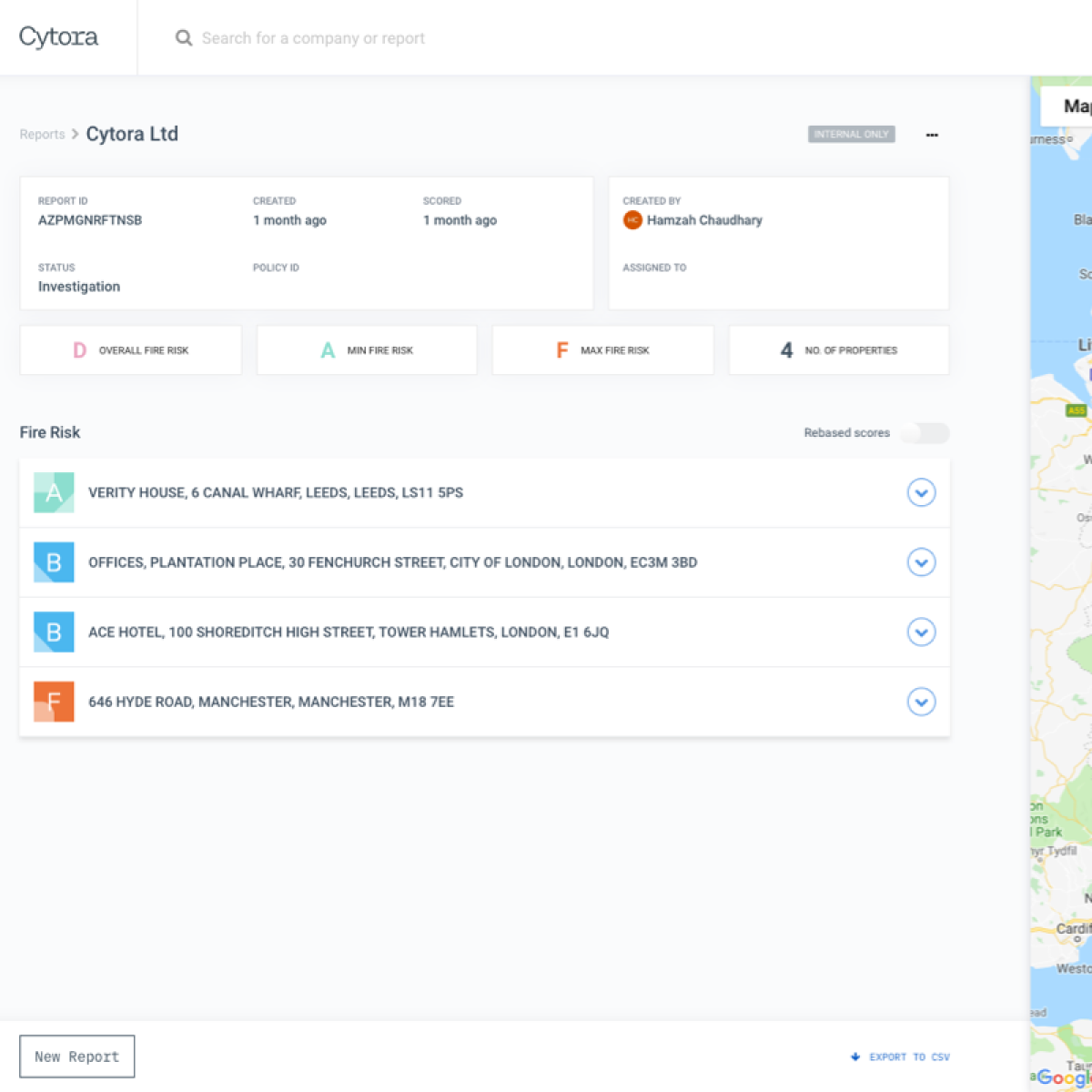Toggle the Rebased scores switch
The height and width of the screenshot is (1092, 1092).
pyautogui.click(x=925, y=433)
